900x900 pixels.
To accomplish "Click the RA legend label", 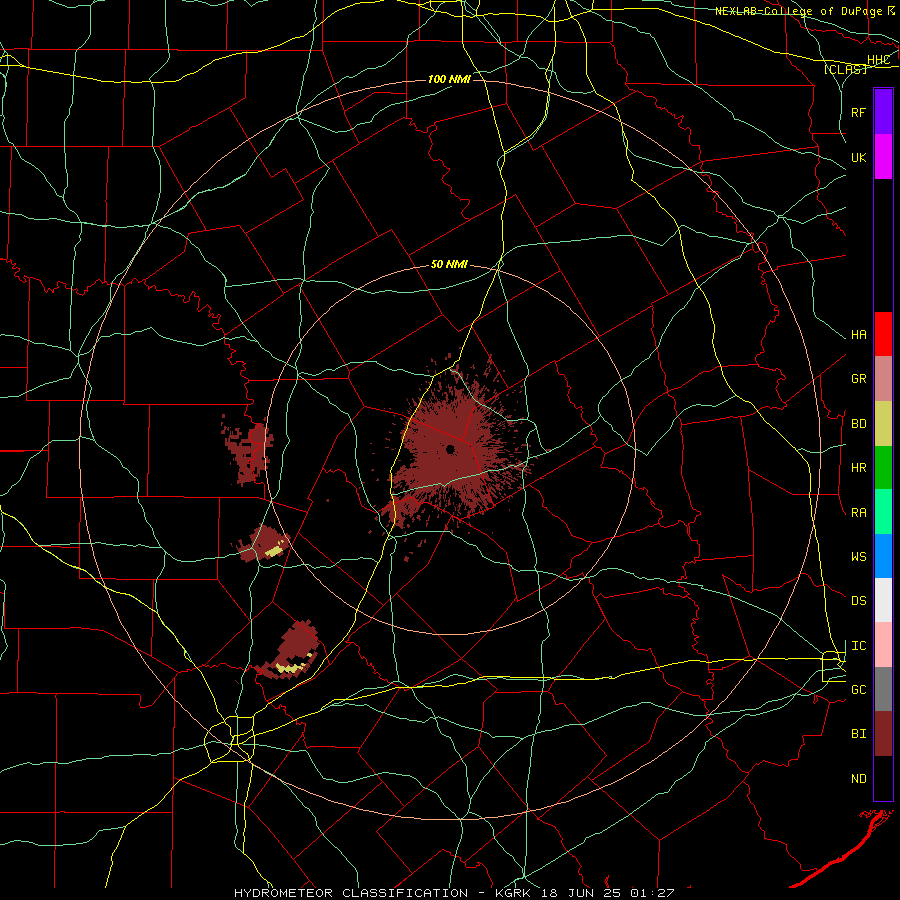I will point(858,513).
